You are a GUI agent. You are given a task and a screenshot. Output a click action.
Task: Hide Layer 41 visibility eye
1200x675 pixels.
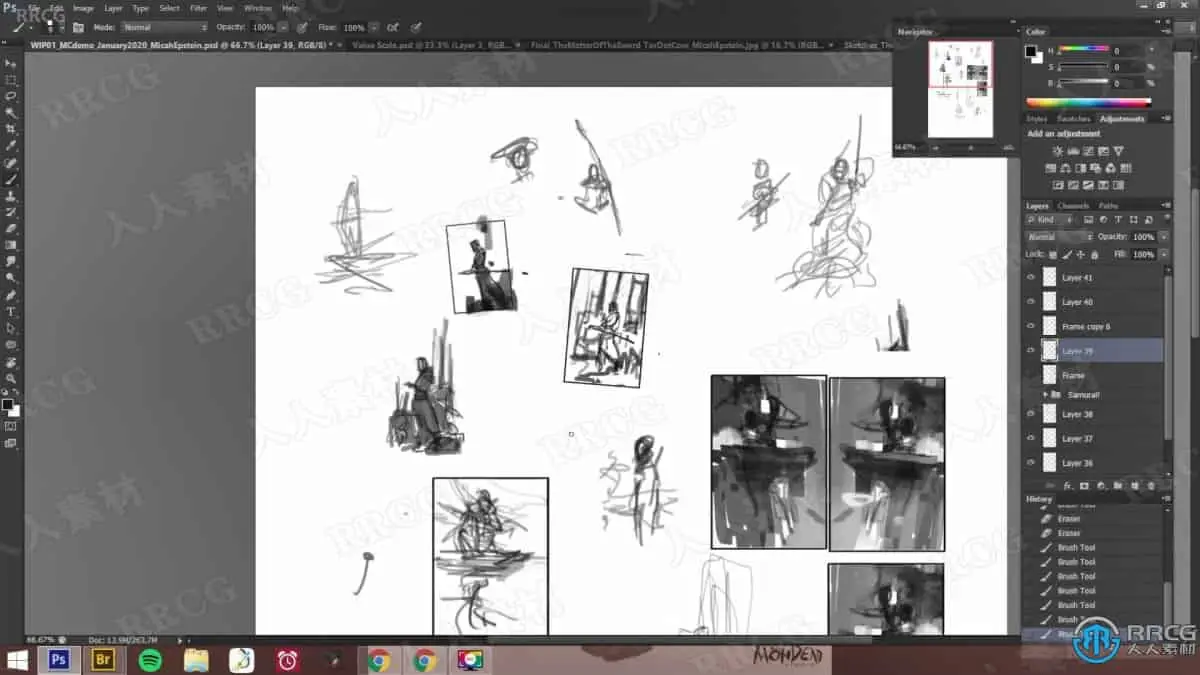1032,277
